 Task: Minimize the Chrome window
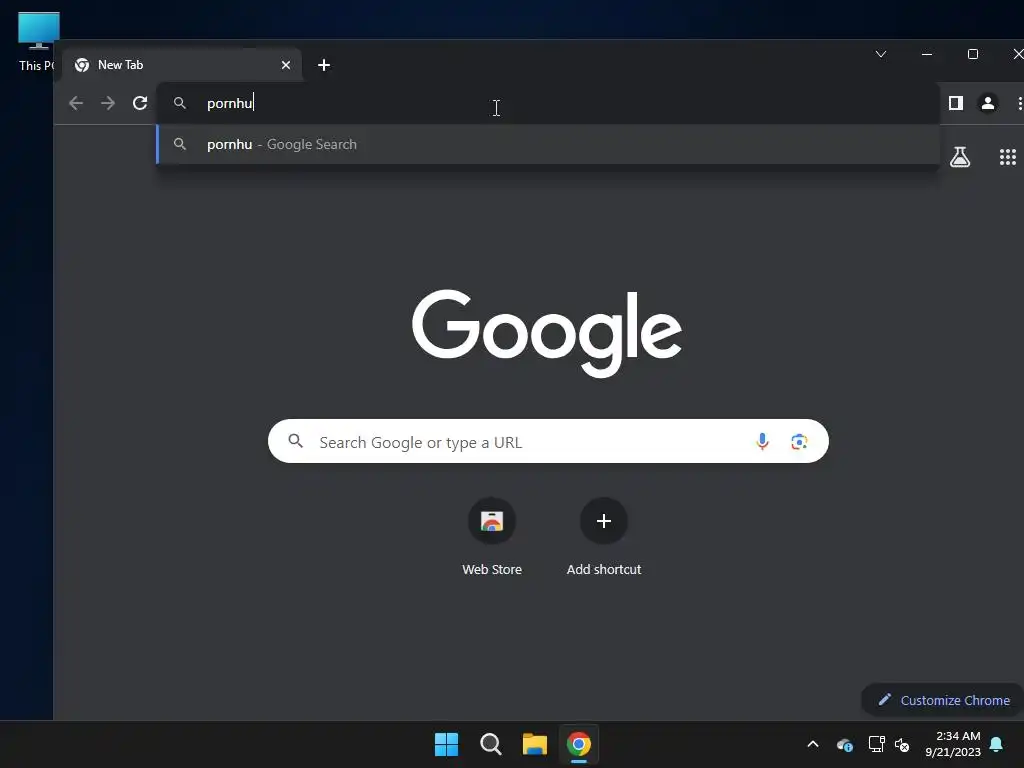click(x=927, y=54)
